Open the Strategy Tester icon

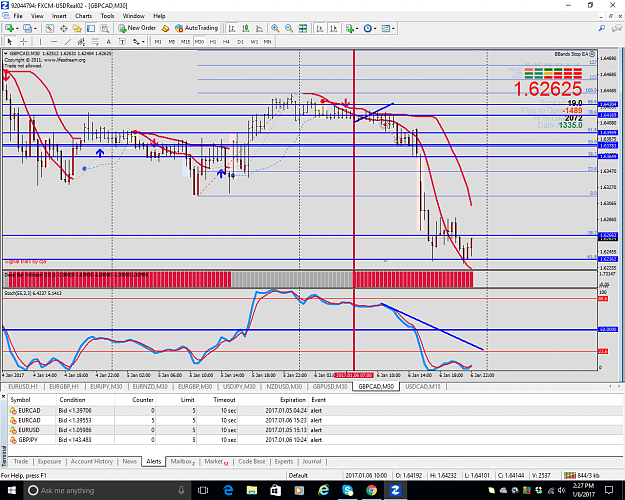(x=104, y=28)
